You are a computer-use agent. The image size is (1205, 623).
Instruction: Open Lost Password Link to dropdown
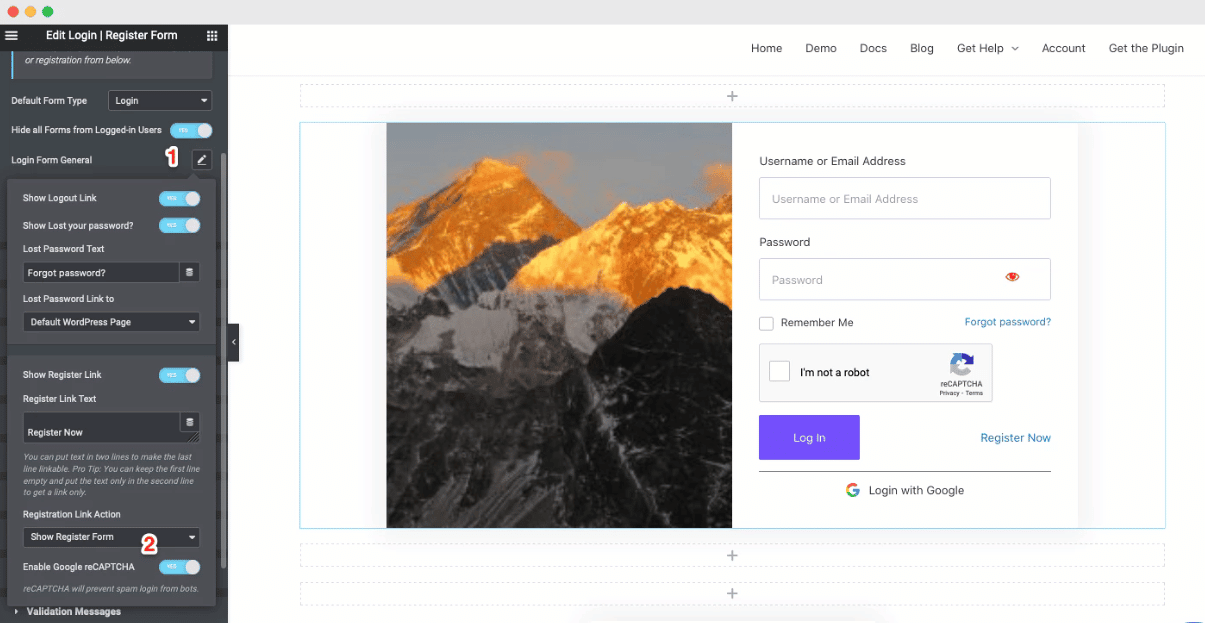111,322
